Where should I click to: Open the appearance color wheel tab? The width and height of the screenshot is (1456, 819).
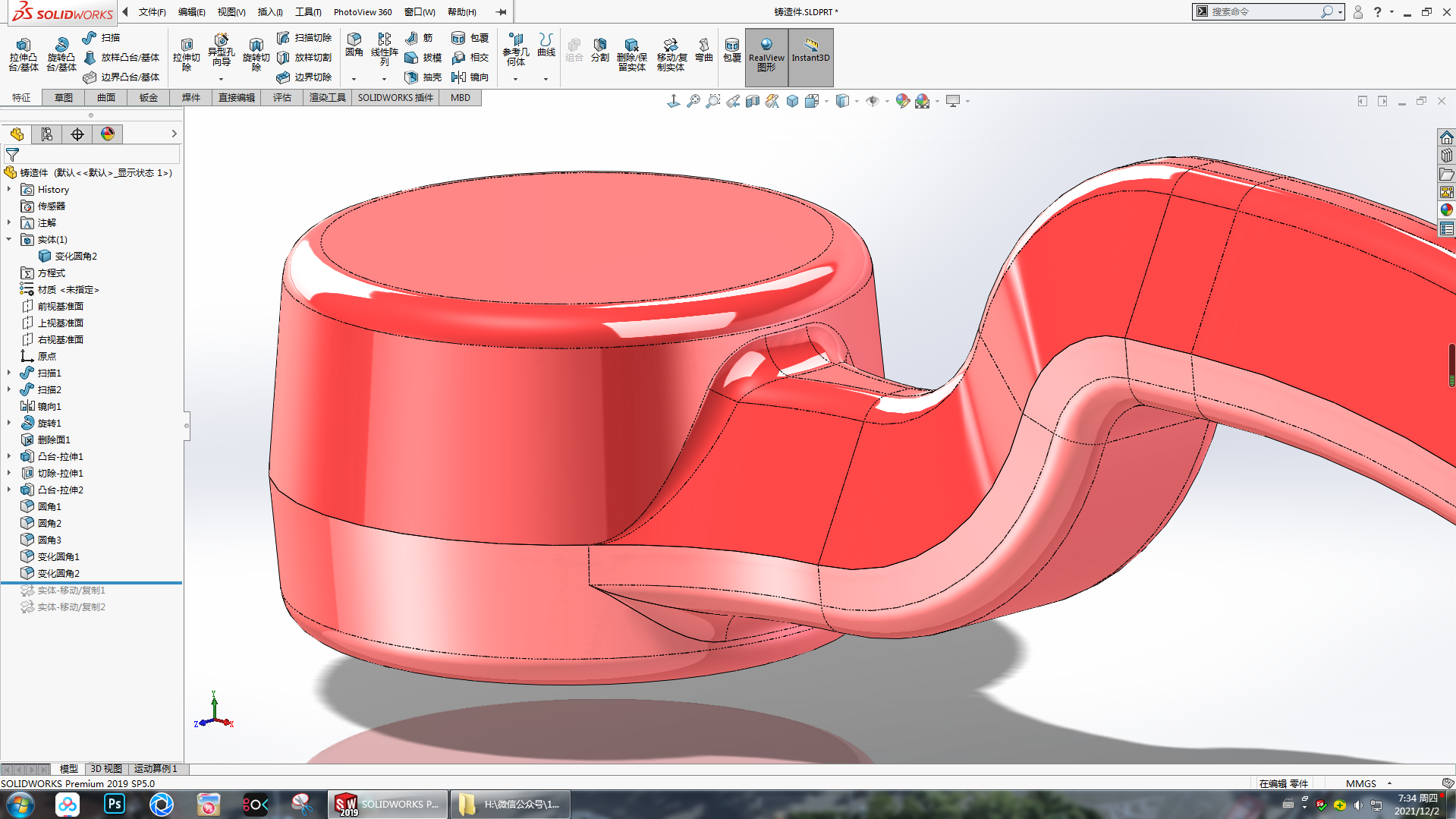(108, 134)
